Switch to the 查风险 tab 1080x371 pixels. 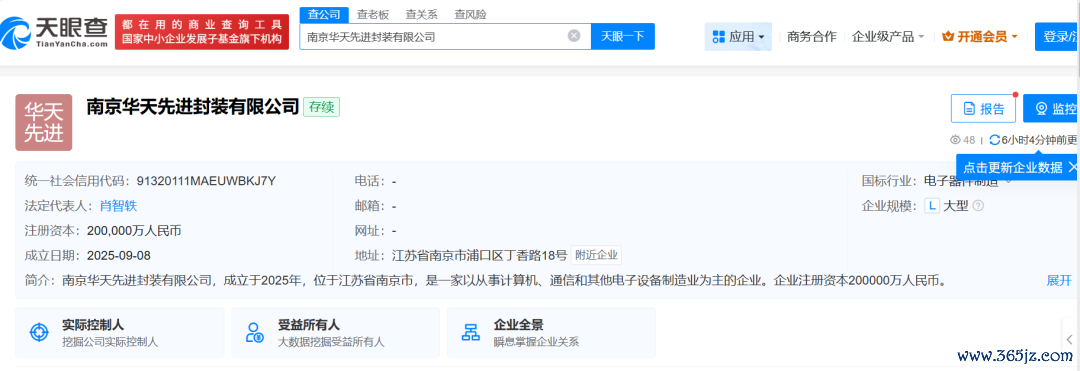[x=470, y=14]
